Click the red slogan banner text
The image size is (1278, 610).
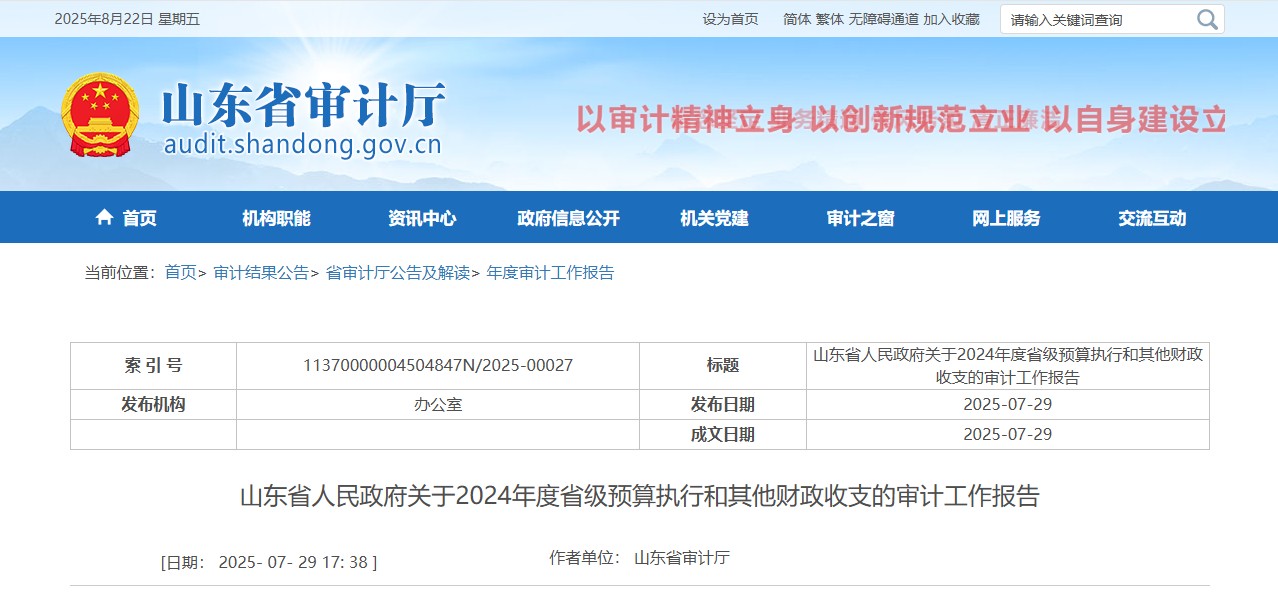[x=901, y=119]
